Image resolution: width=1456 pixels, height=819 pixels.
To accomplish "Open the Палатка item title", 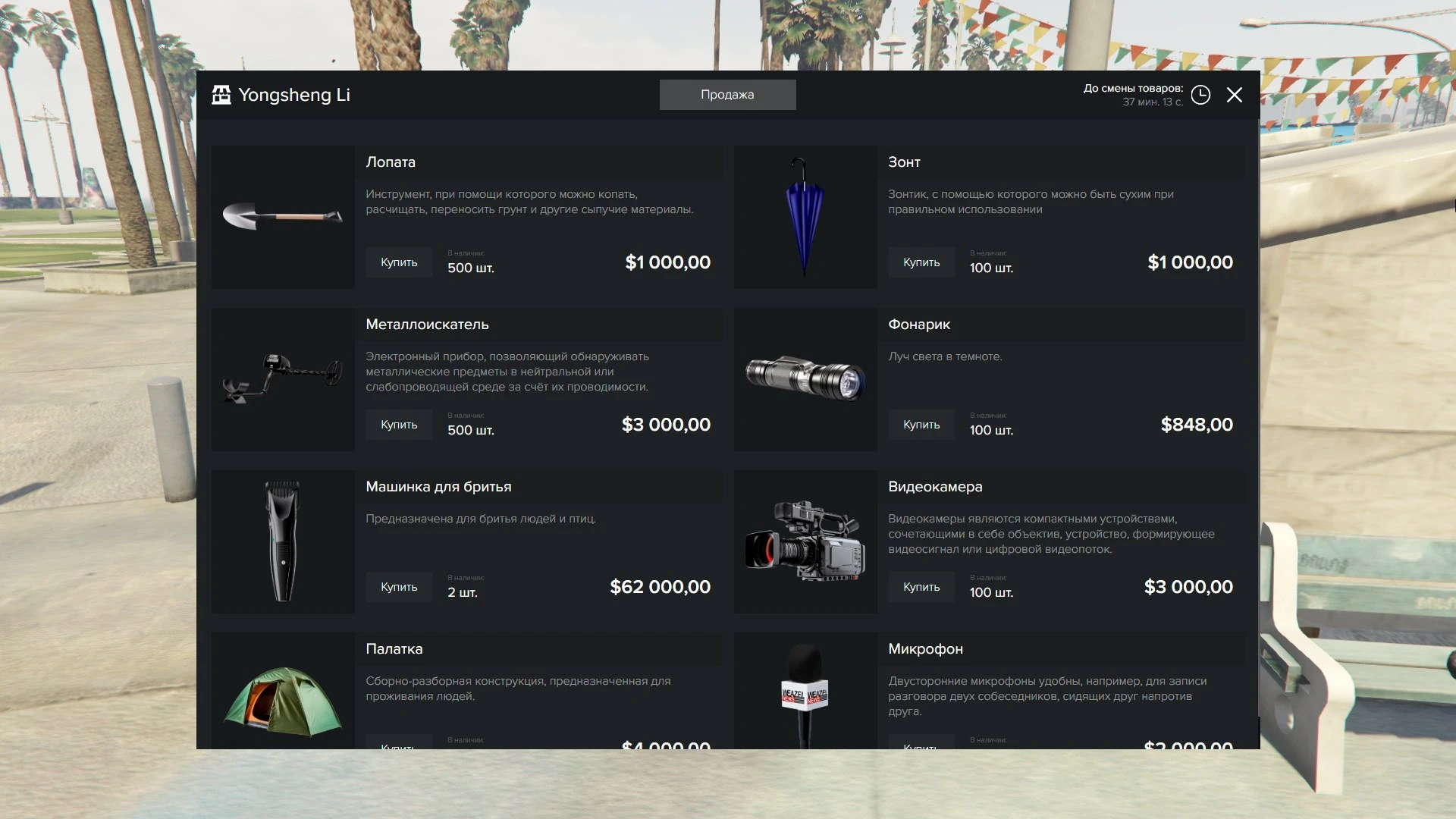I will pos(394,649).
